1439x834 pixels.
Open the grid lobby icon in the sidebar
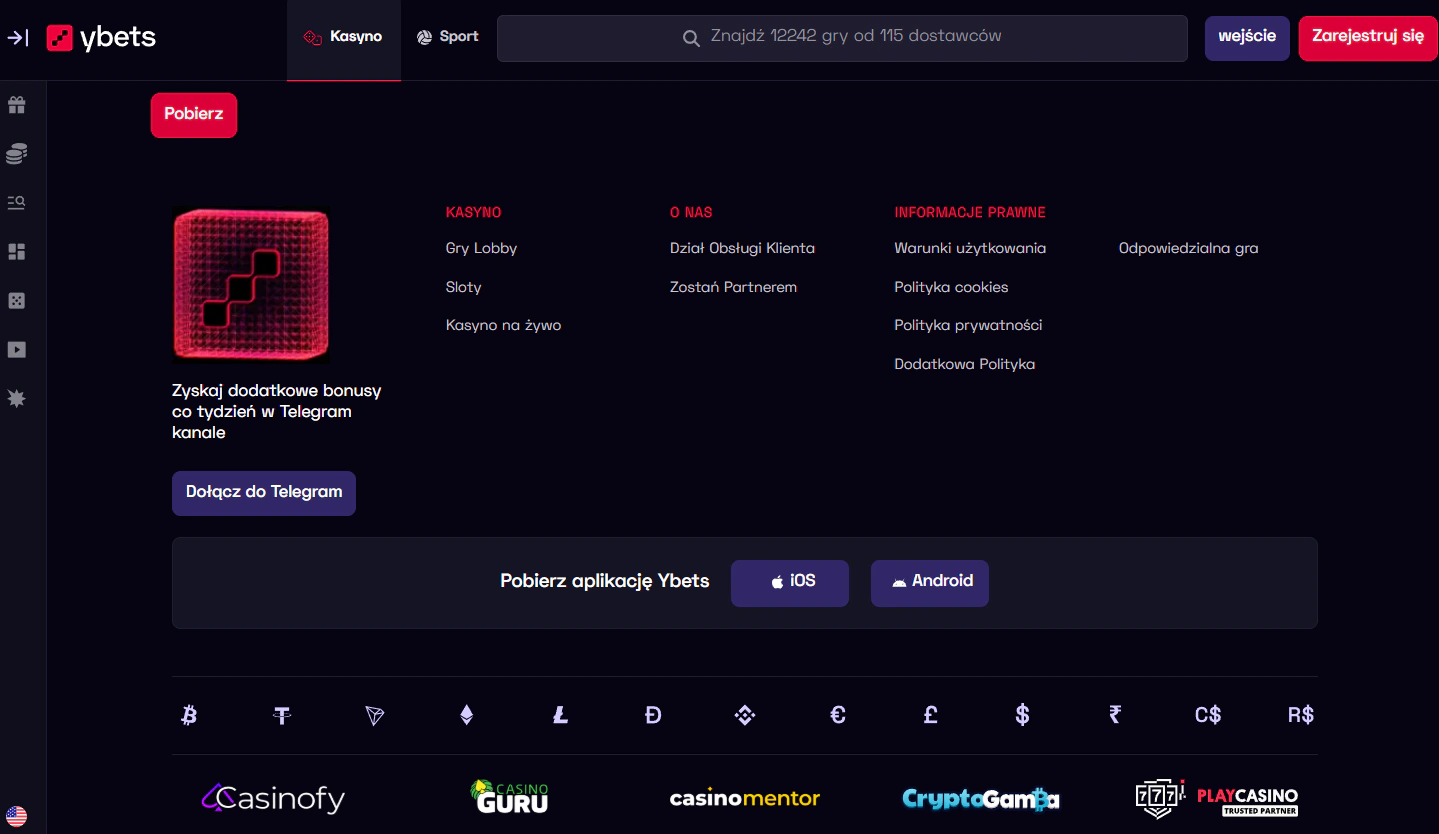(x=16, y=252)
